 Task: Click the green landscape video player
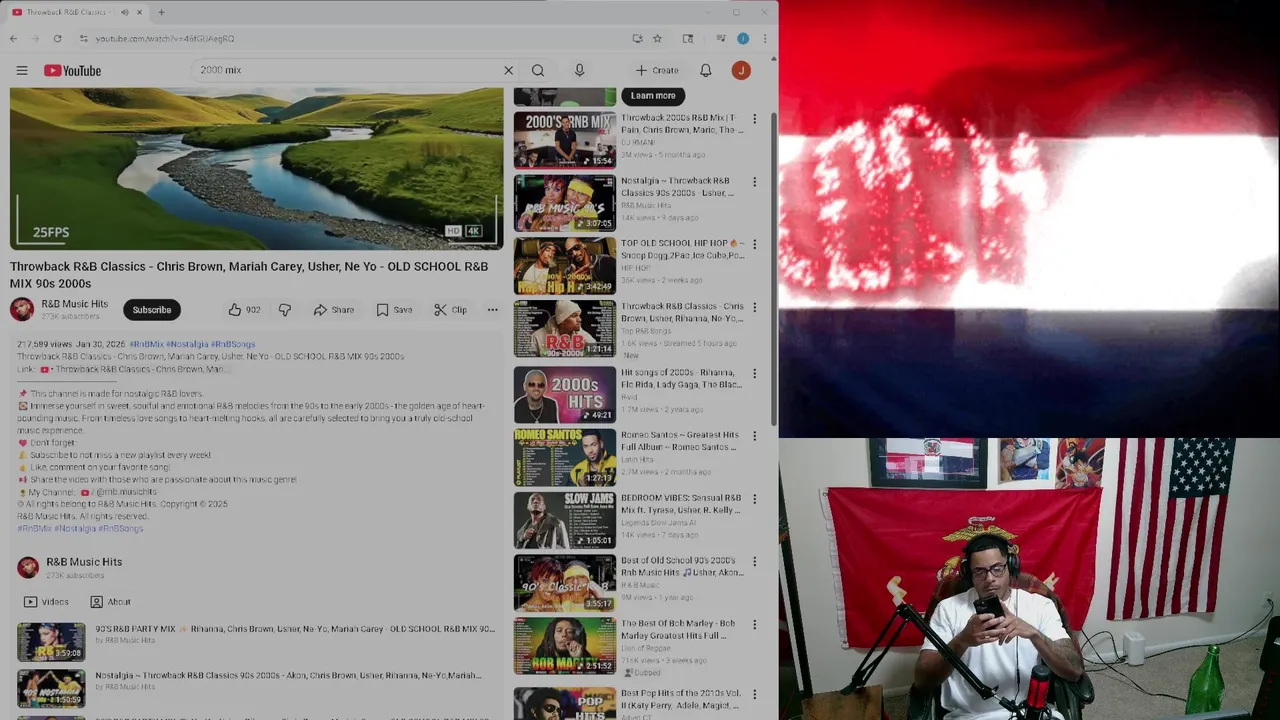click(x=257, y=168)
